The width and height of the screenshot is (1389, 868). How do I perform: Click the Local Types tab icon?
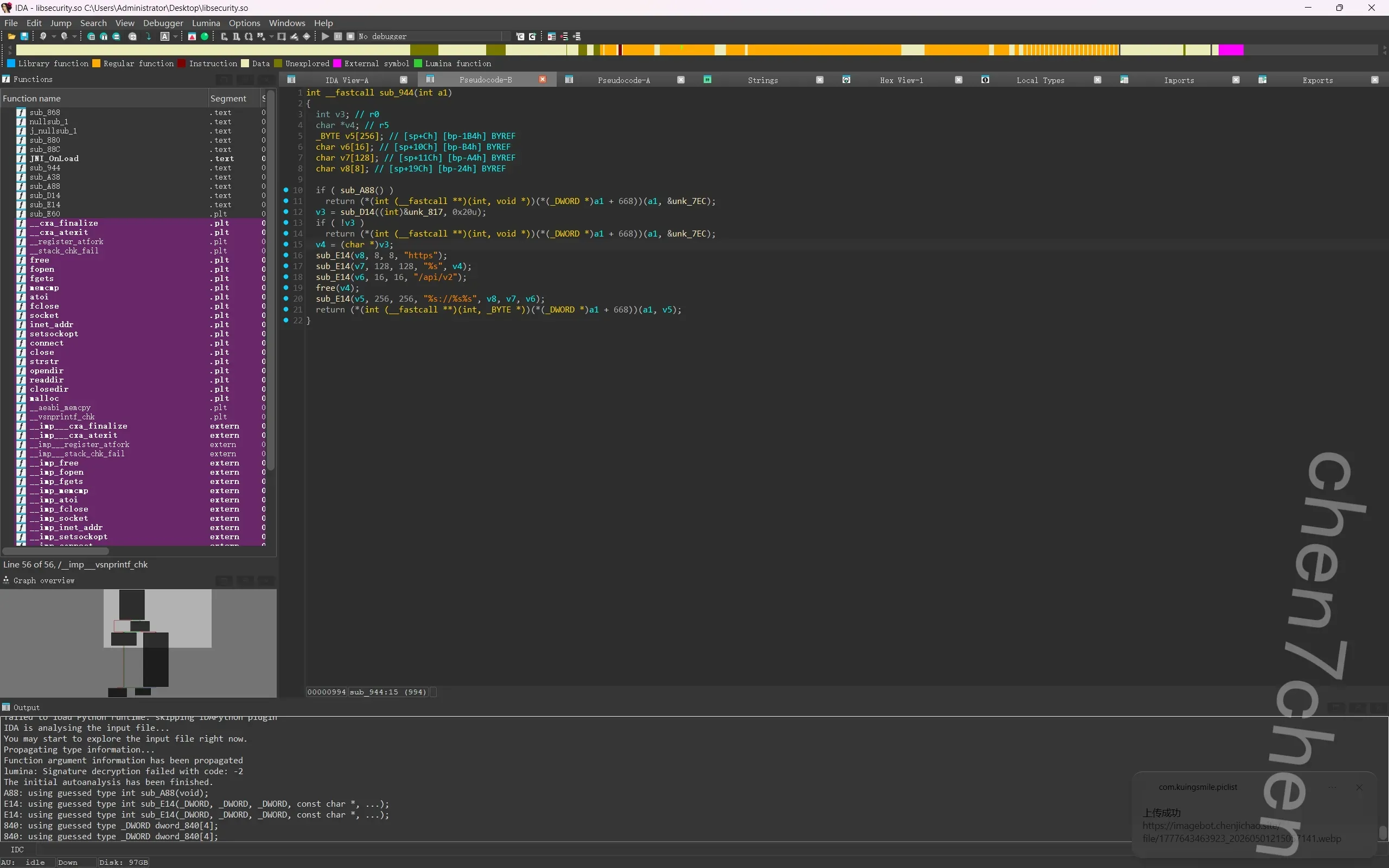point(985,80)
